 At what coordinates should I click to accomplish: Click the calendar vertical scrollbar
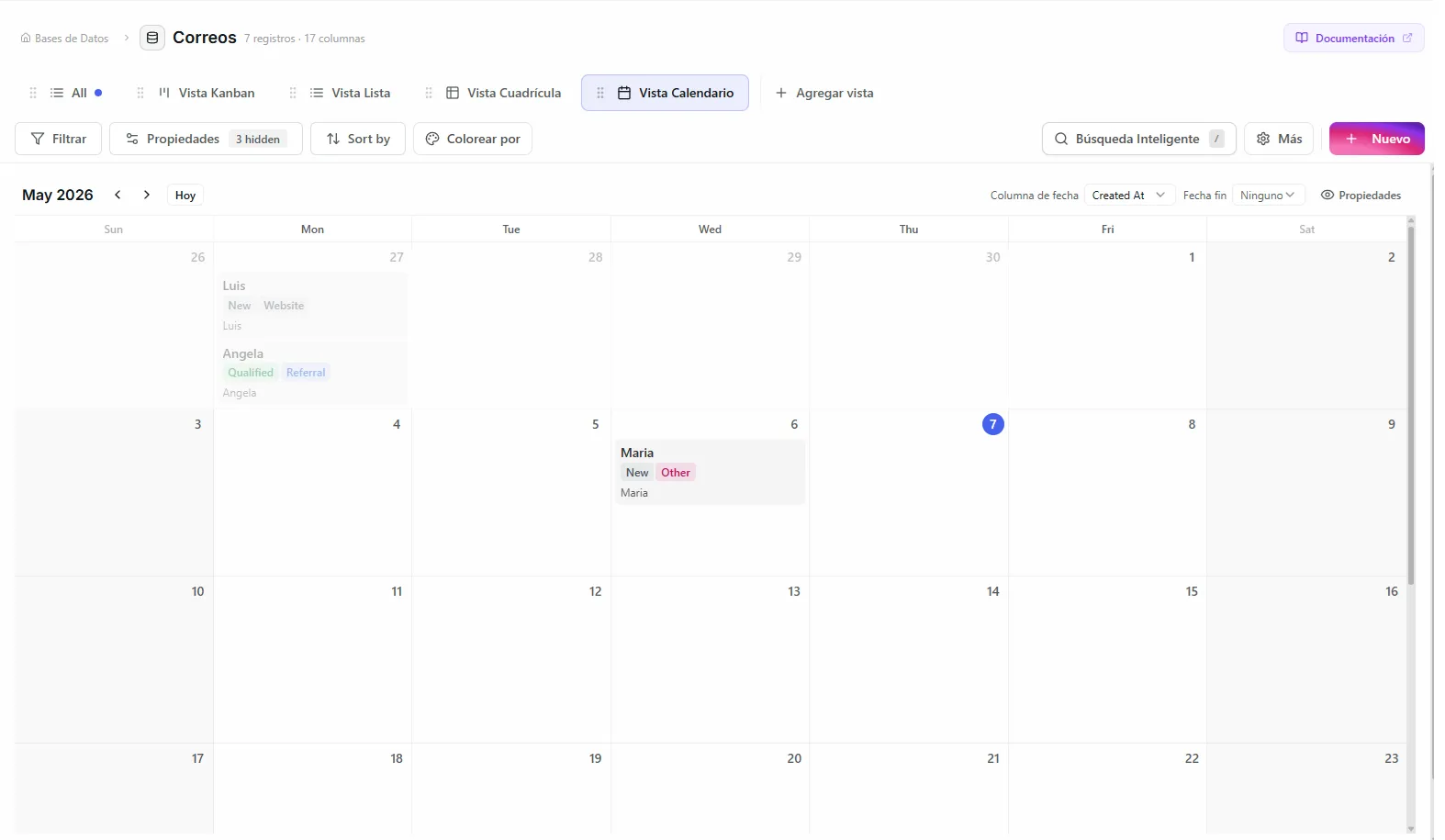click(x=1411, y=404)
